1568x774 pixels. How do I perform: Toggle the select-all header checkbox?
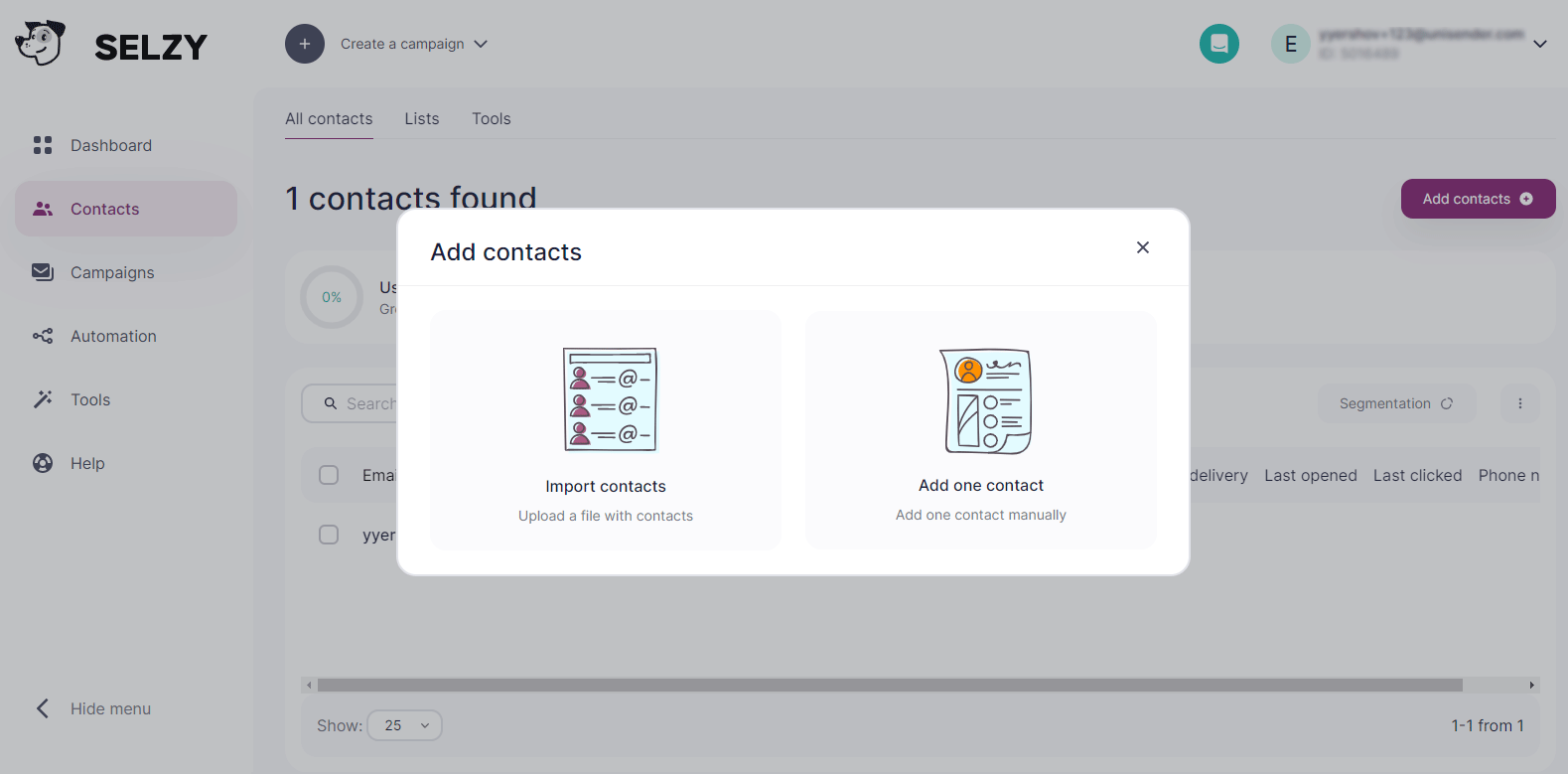[329, 475]
